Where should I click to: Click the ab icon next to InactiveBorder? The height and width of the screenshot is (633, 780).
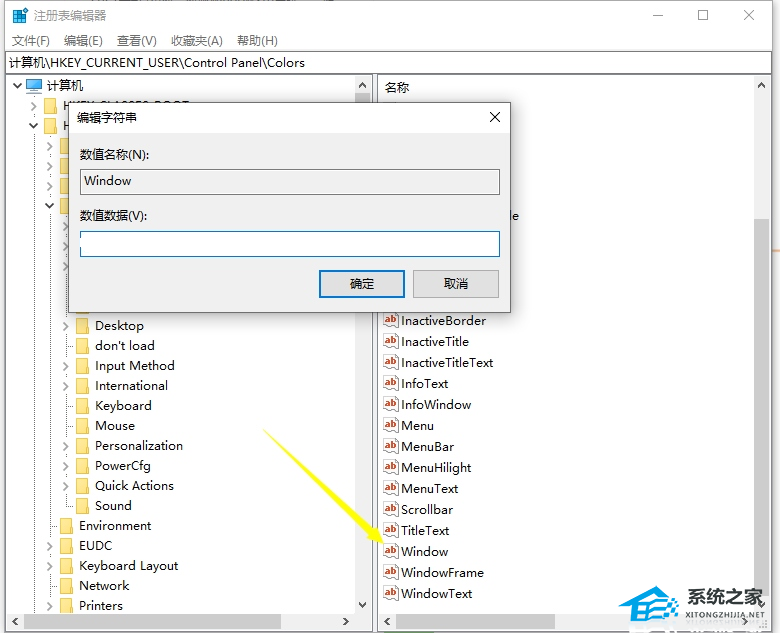tap(391, 320)
